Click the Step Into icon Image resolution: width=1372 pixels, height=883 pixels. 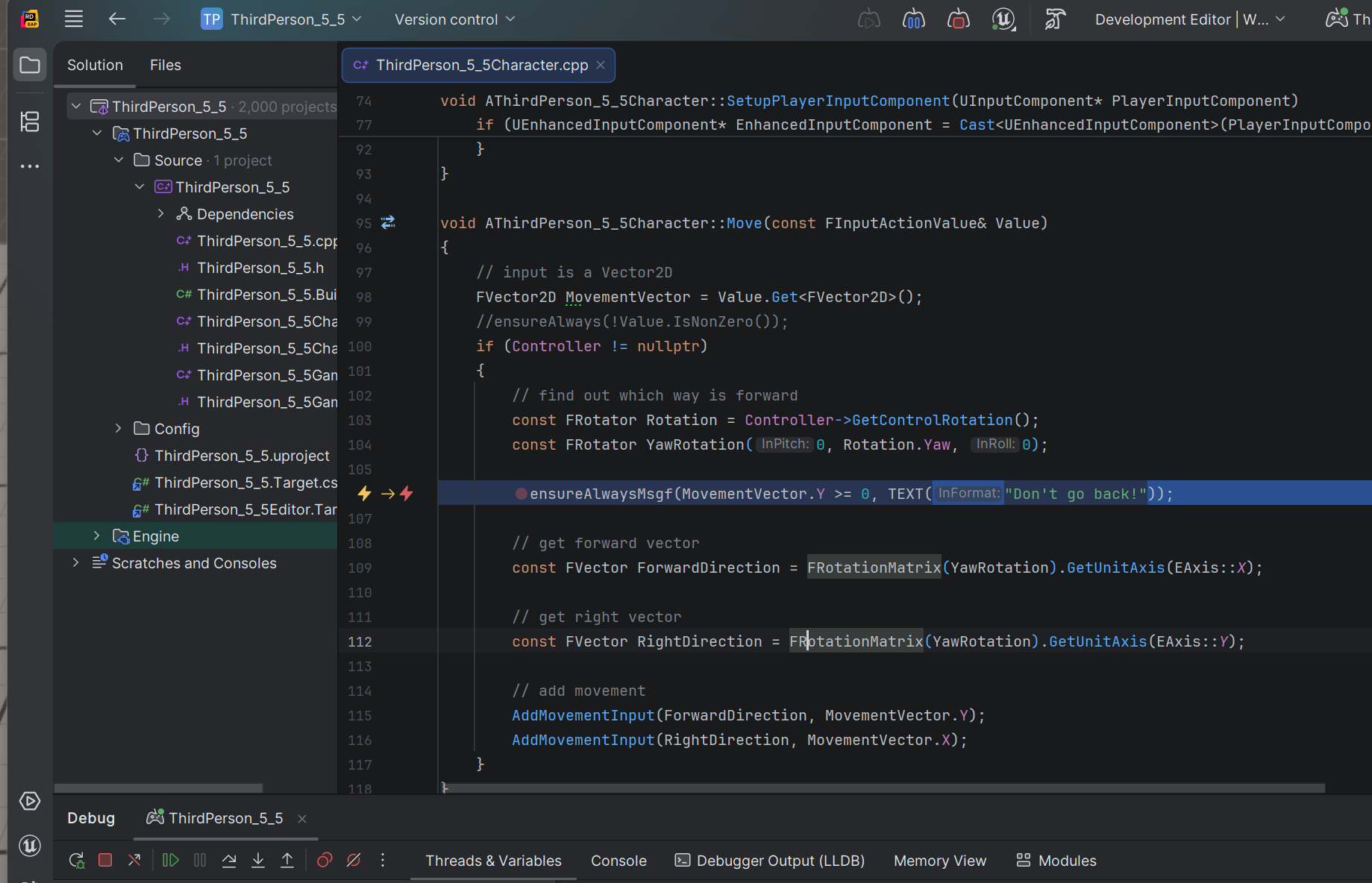[x=258, y=861]
